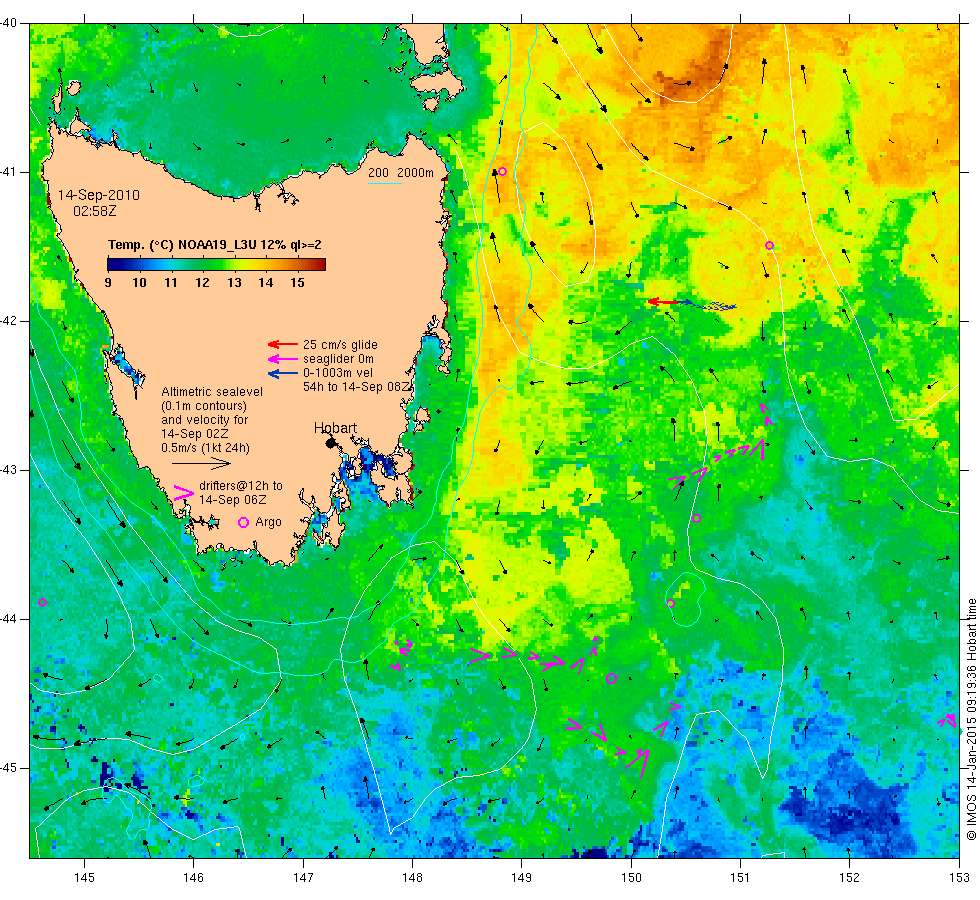Click the time label 02:58Z

pyautogui.click(x=94, y=211)
